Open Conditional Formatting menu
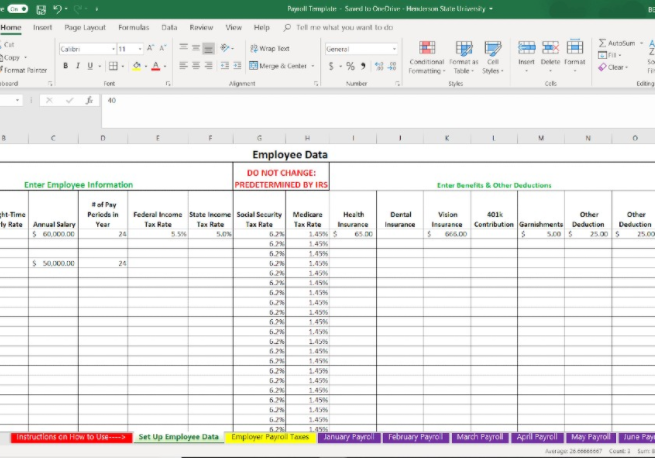 coord(427,58)
